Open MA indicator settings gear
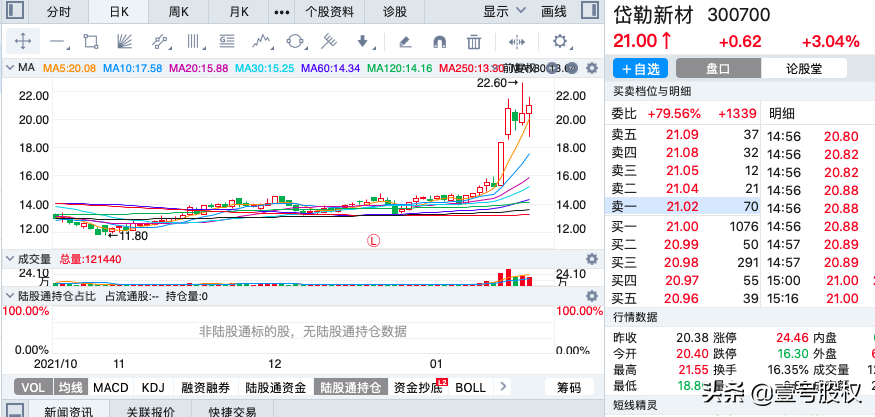The image size is (875, 417). click(x=592, y=69)
